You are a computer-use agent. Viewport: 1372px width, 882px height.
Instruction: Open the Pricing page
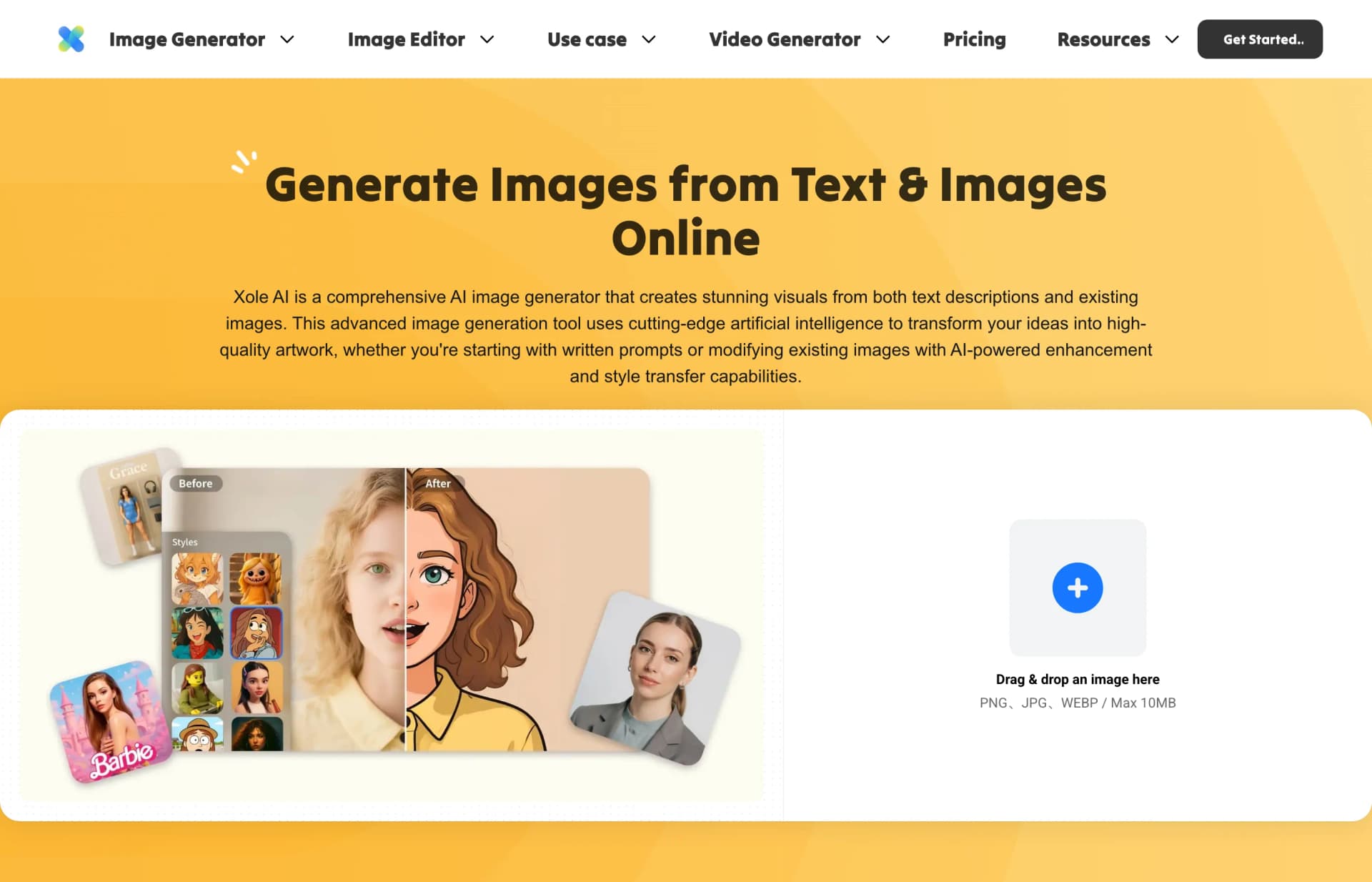pos(974,39)
